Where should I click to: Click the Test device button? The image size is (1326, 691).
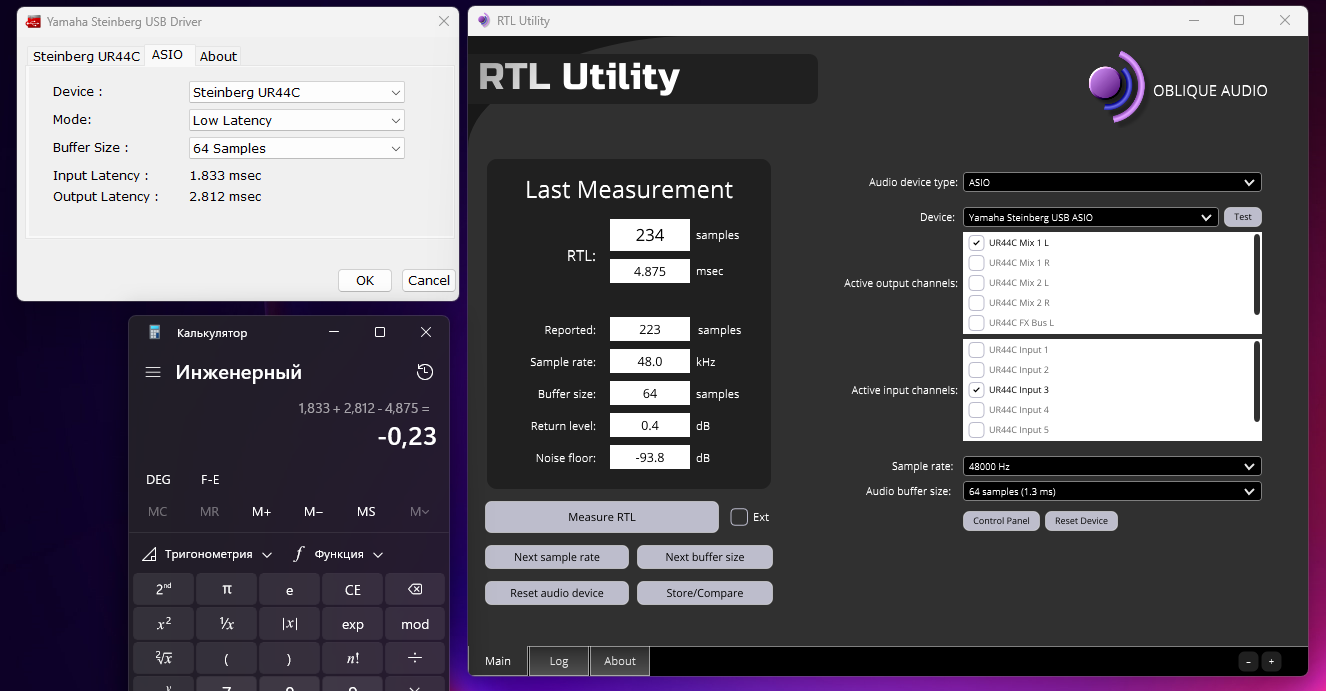[x=1243, y=217]
